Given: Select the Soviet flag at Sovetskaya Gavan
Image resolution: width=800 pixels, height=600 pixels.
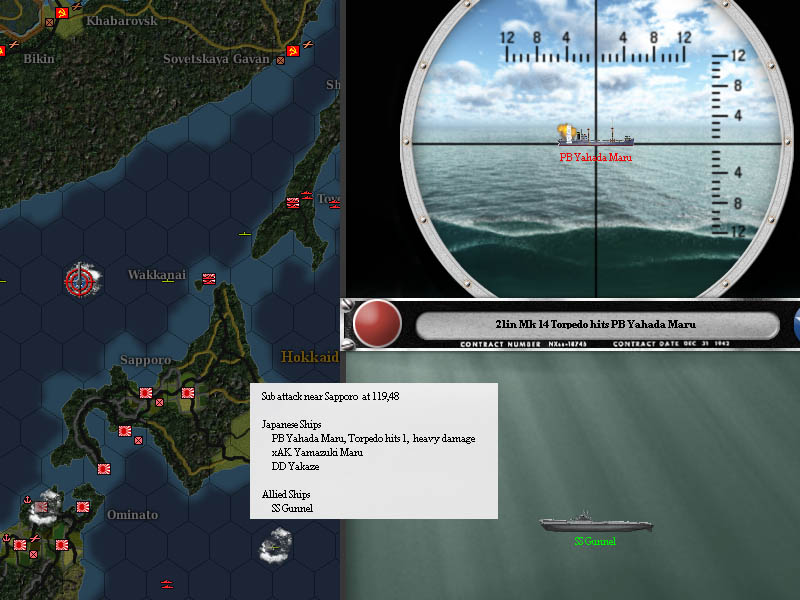Looking at the screenshot, I should 293,51.
